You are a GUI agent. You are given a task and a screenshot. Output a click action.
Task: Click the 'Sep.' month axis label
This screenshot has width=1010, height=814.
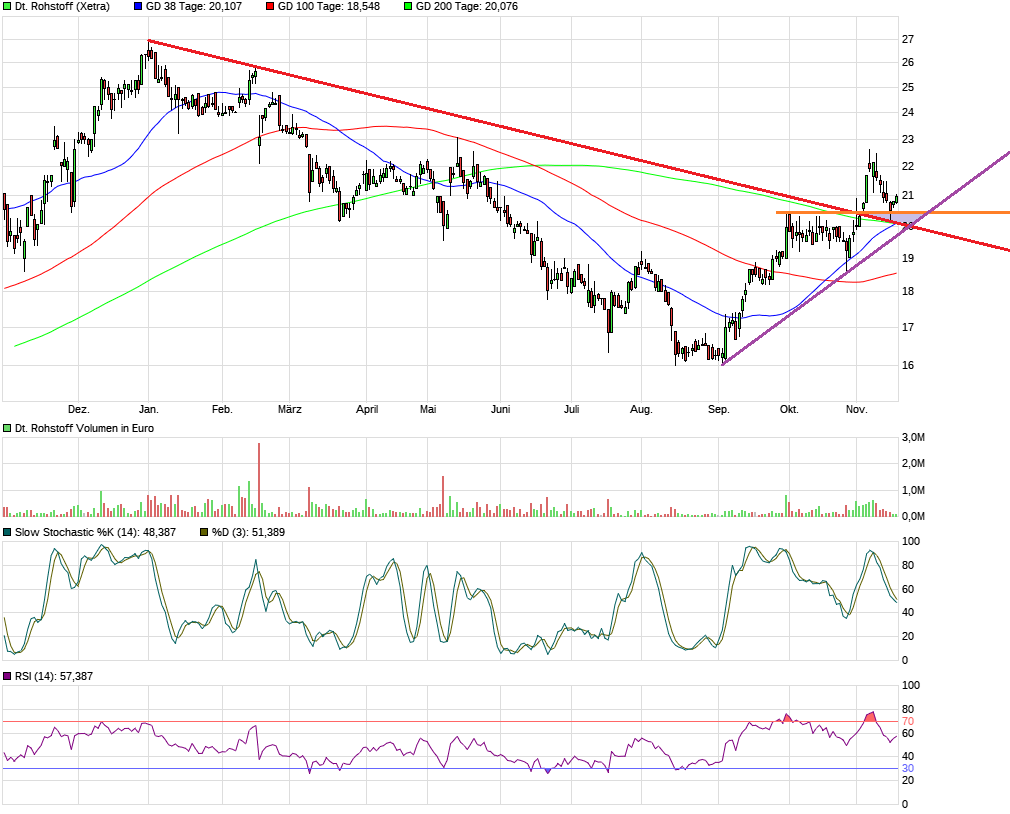point(719,410)
